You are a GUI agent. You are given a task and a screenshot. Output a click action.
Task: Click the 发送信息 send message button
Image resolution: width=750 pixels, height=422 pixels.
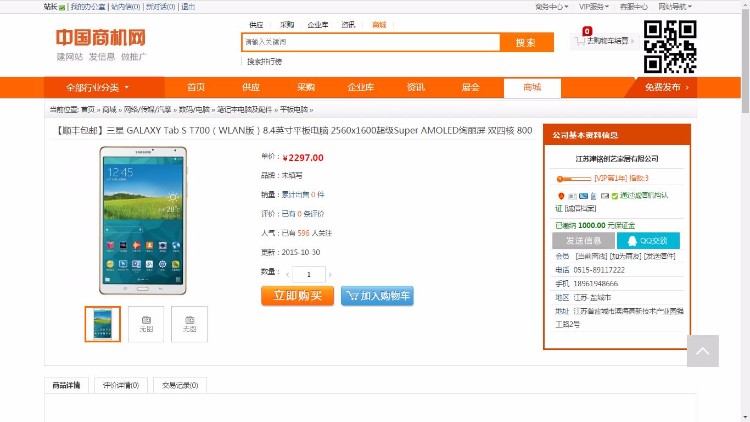[584, 241]
